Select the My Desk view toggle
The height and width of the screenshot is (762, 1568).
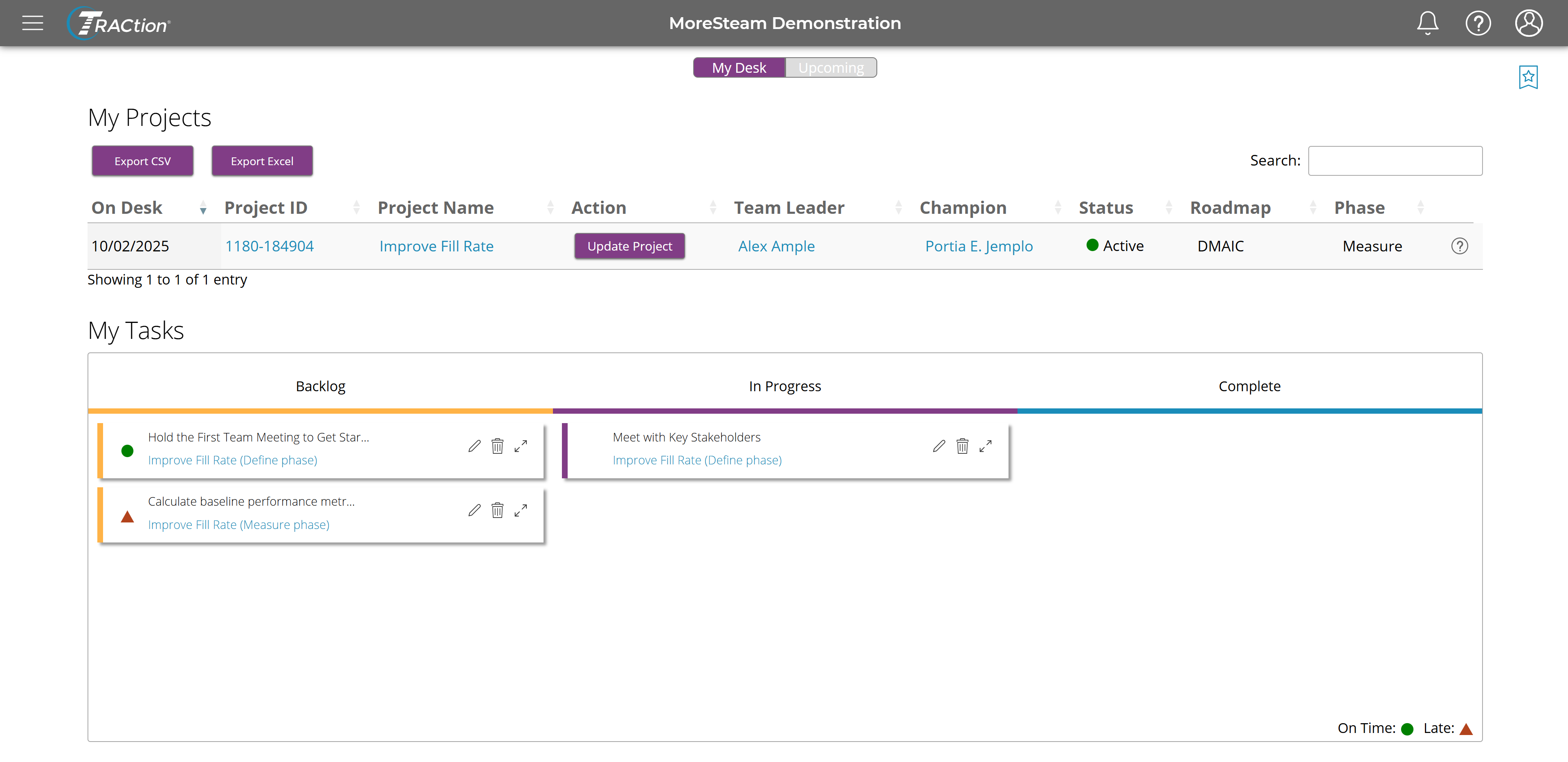[x=739, y=67]
